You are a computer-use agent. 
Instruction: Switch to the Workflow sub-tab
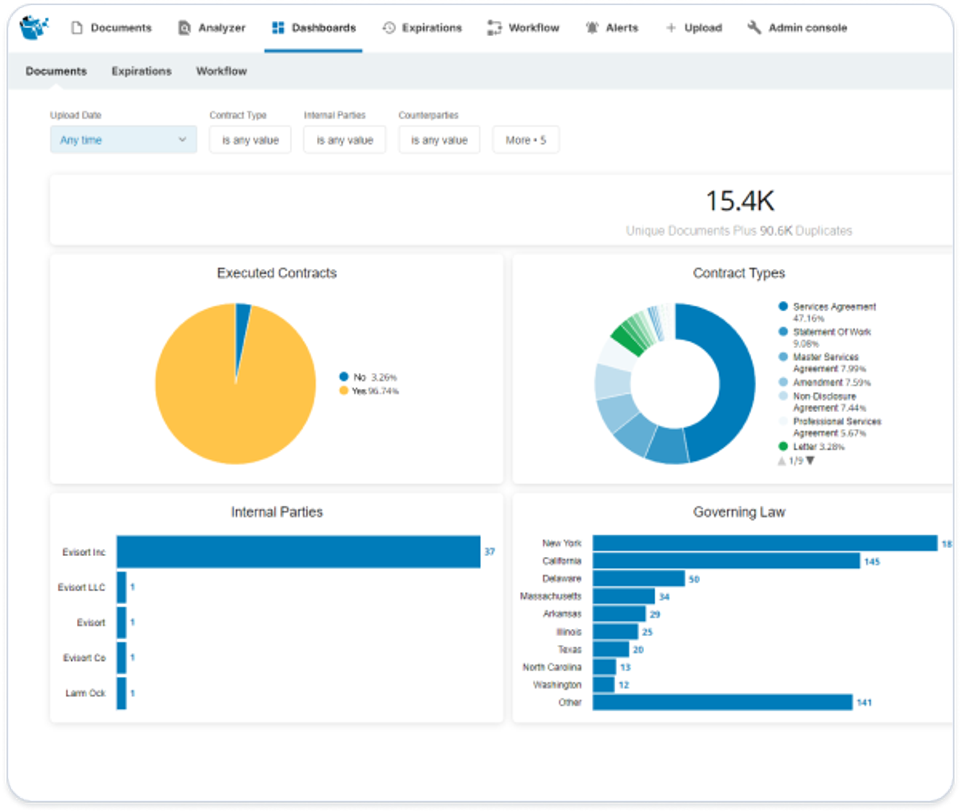tap(221, 71)
